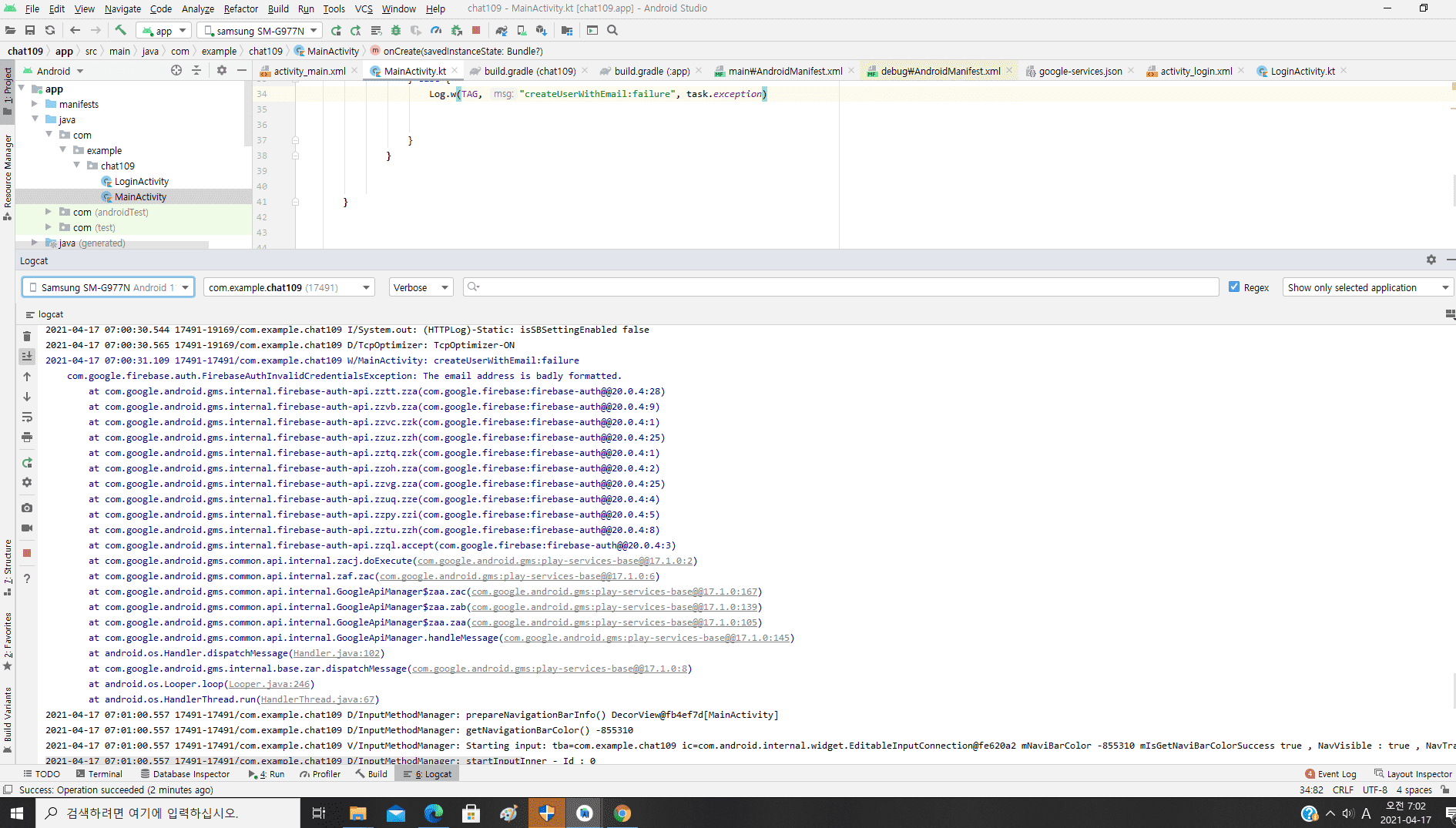Click the Windows Start button
The width and height of the screenshot is (1456, 828).
point(17,813)
